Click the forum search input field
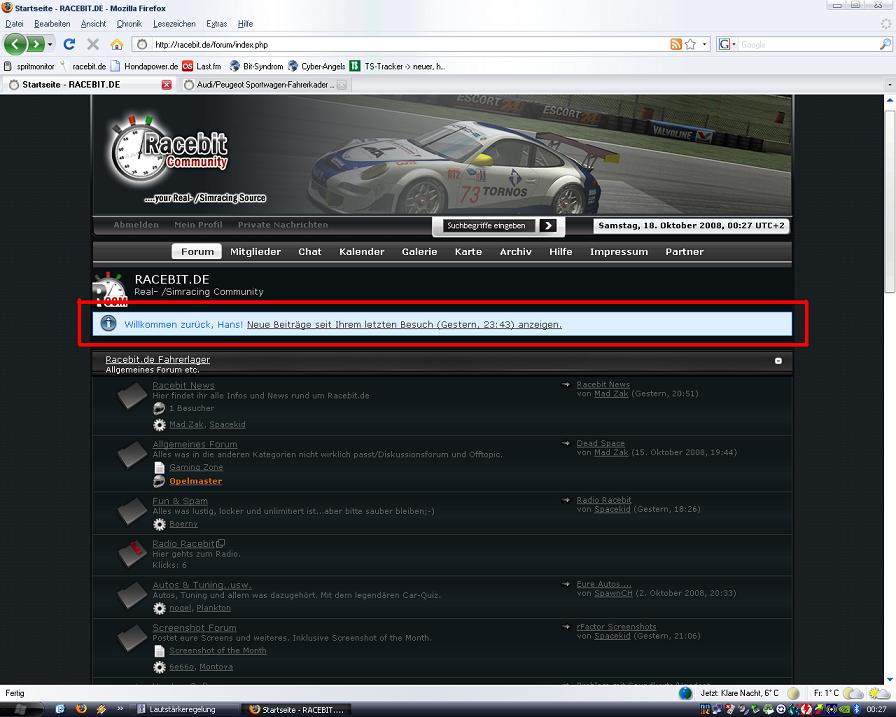 tap(485, 226)
